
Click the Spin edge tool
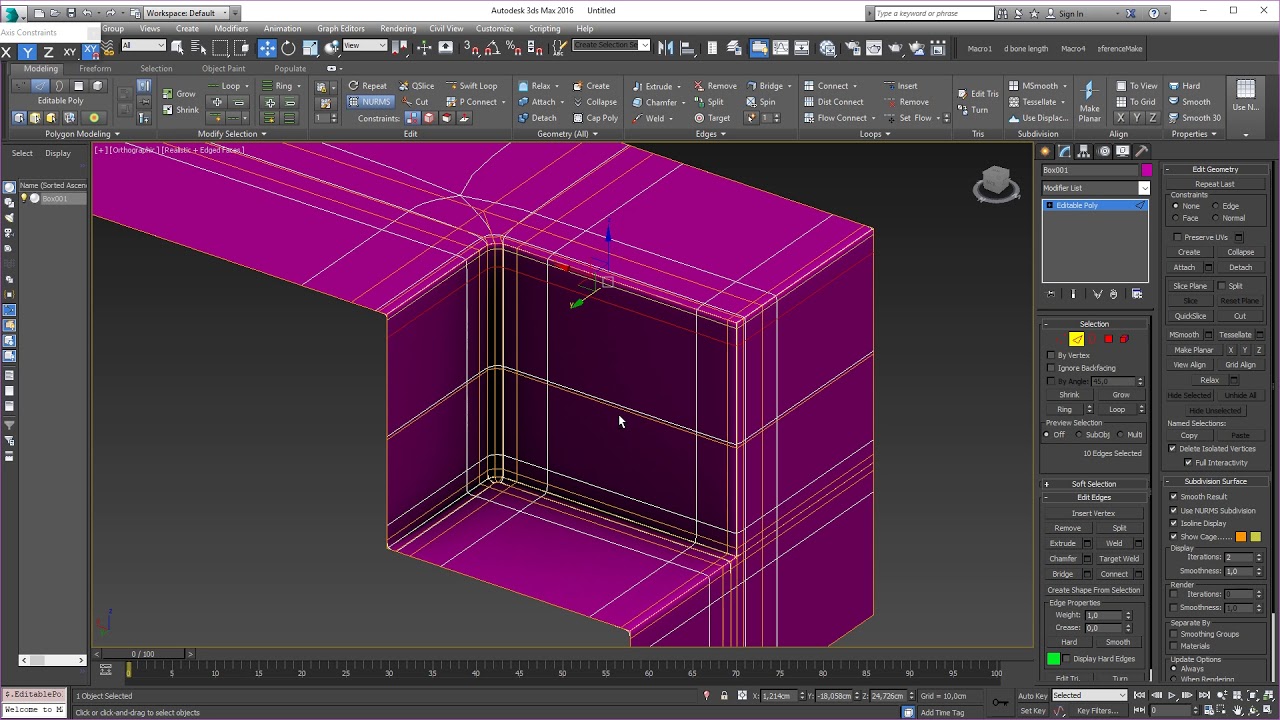point(760,102)
